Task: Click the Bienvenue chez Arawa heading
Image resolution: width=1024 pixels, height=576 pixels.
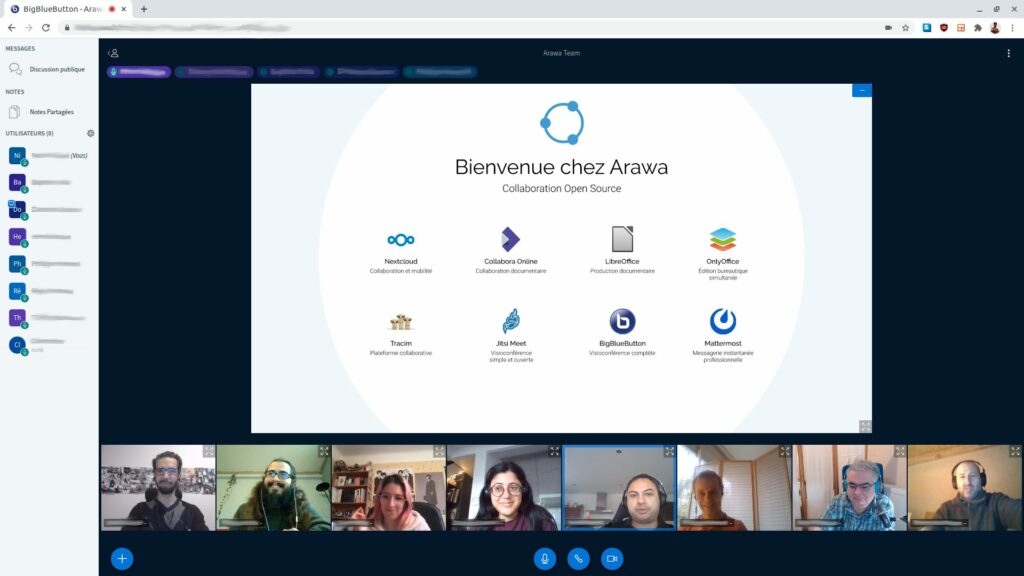Action: tap(562, 167)
